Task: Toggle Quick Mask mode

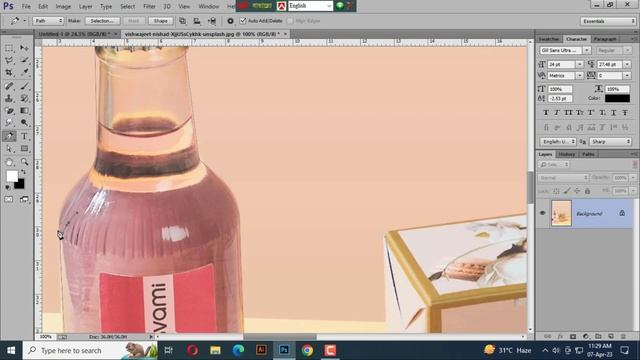Action: [x=9, y=199]
